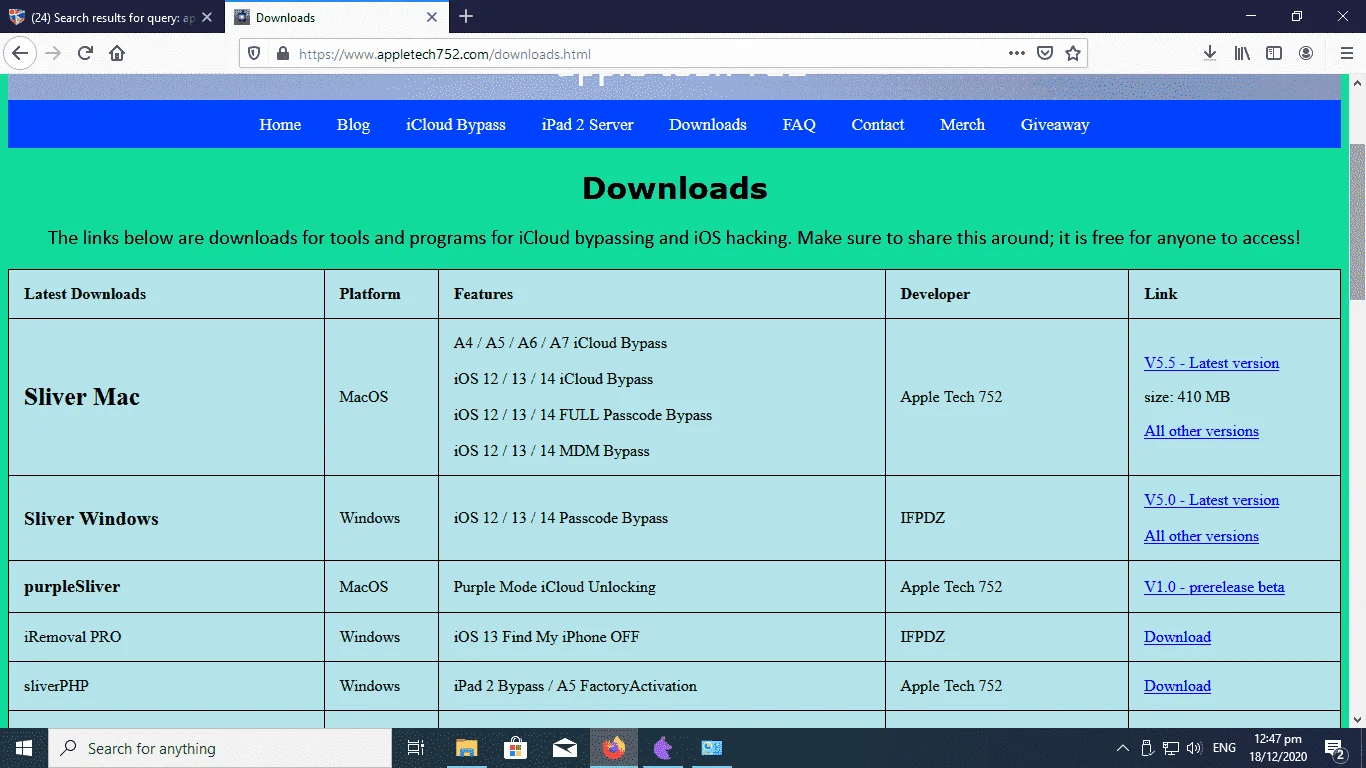Open the tracking protection shield icon

(254, 54)
